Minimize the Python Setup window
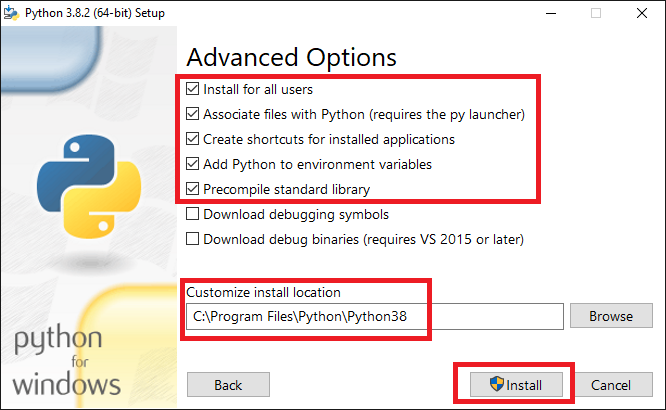Screen dimensions: 666x410 pyautogui.click(x=550, y=13)
